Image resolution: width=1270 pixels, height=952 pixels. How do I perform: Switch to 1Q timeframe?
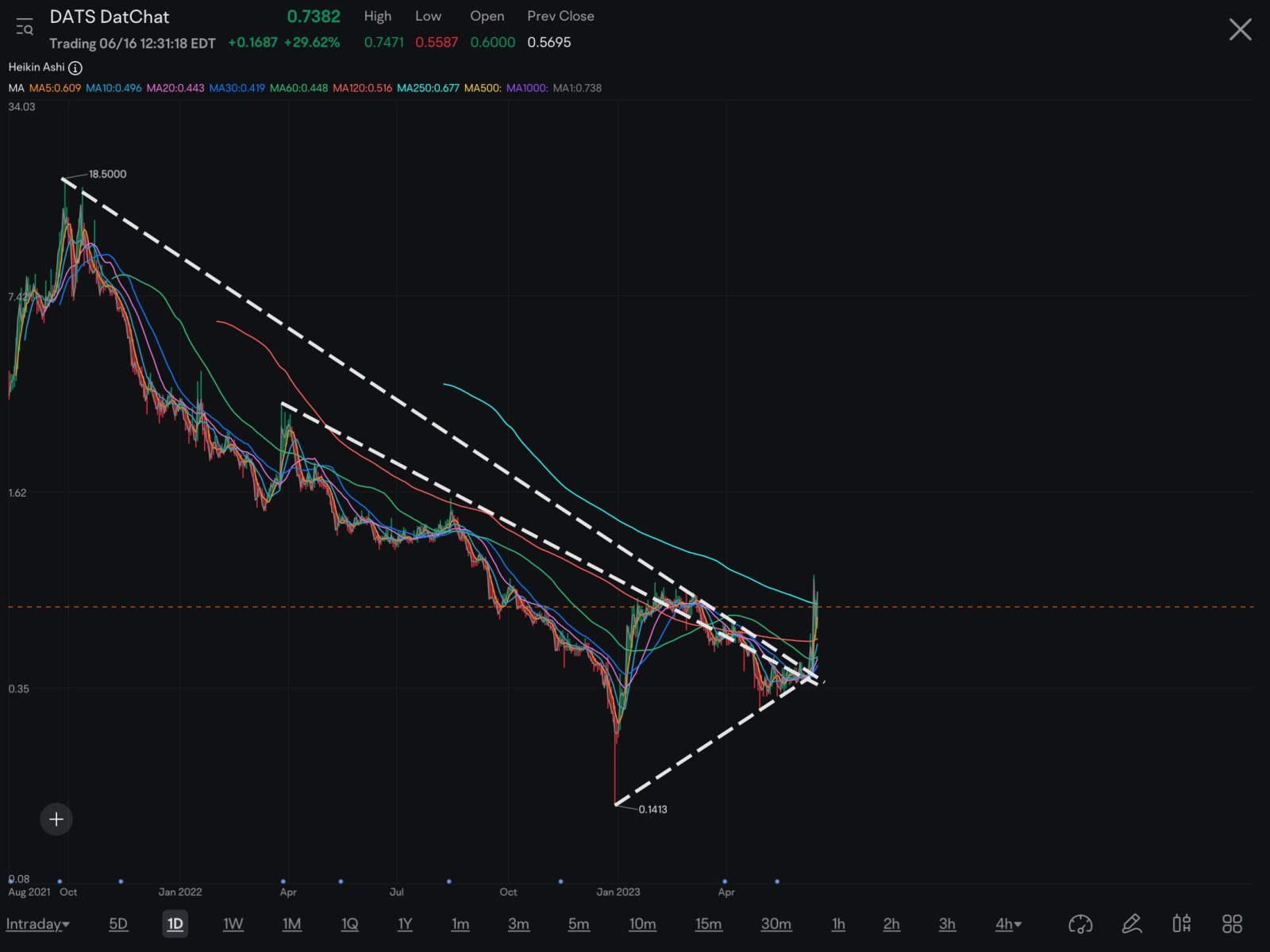350,924
